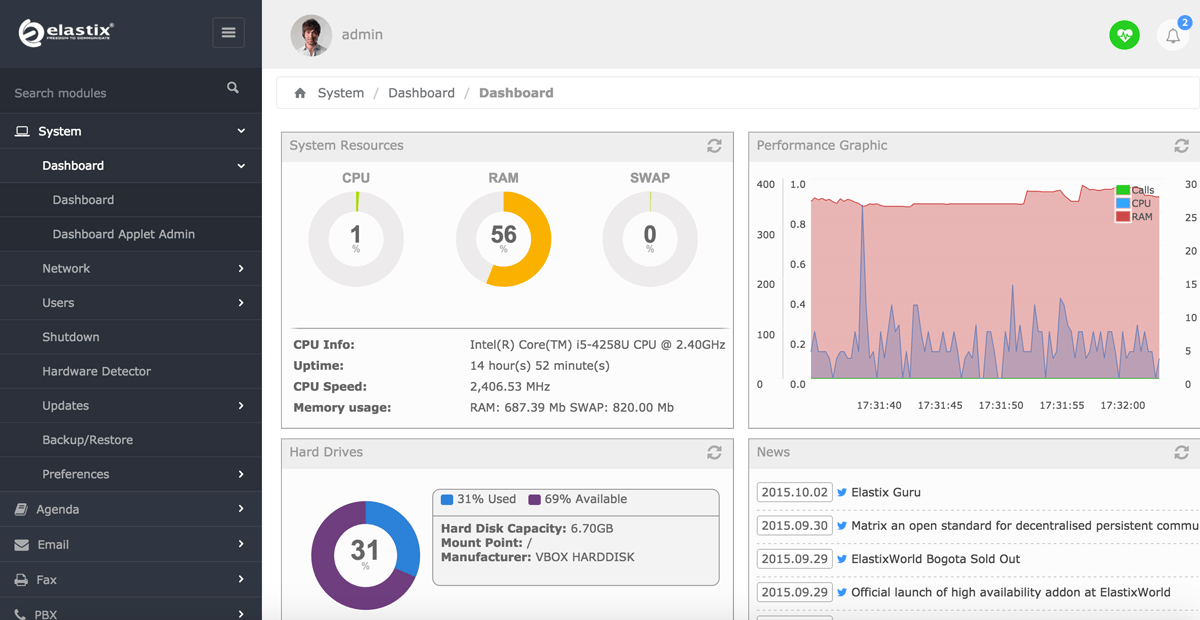Click the admin user avatar
1200x620 pixels.
pyautogui.click(x=311, y=35)
